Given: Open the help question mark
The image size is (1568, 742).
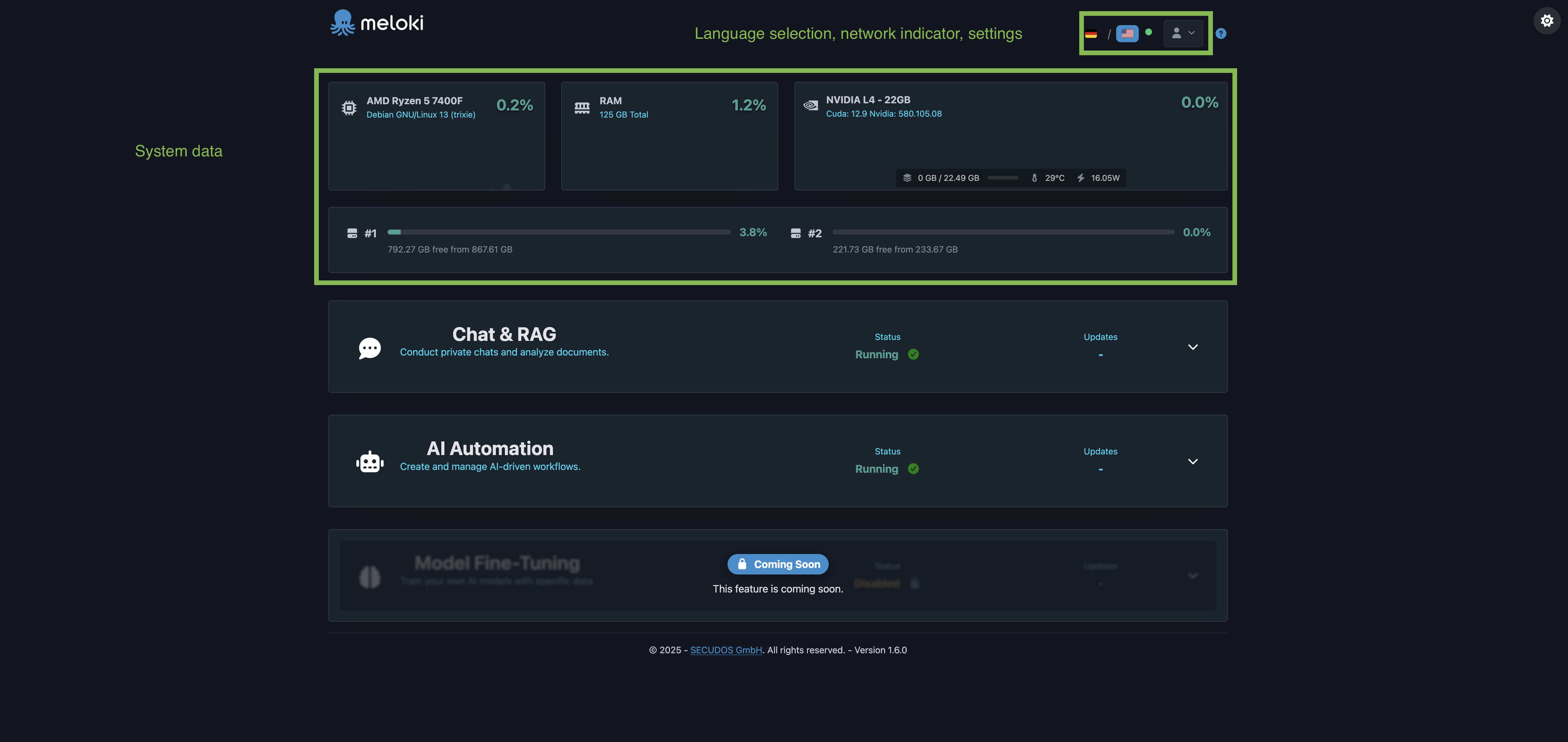Looking at the screenshot, I should pos(1220,34).
